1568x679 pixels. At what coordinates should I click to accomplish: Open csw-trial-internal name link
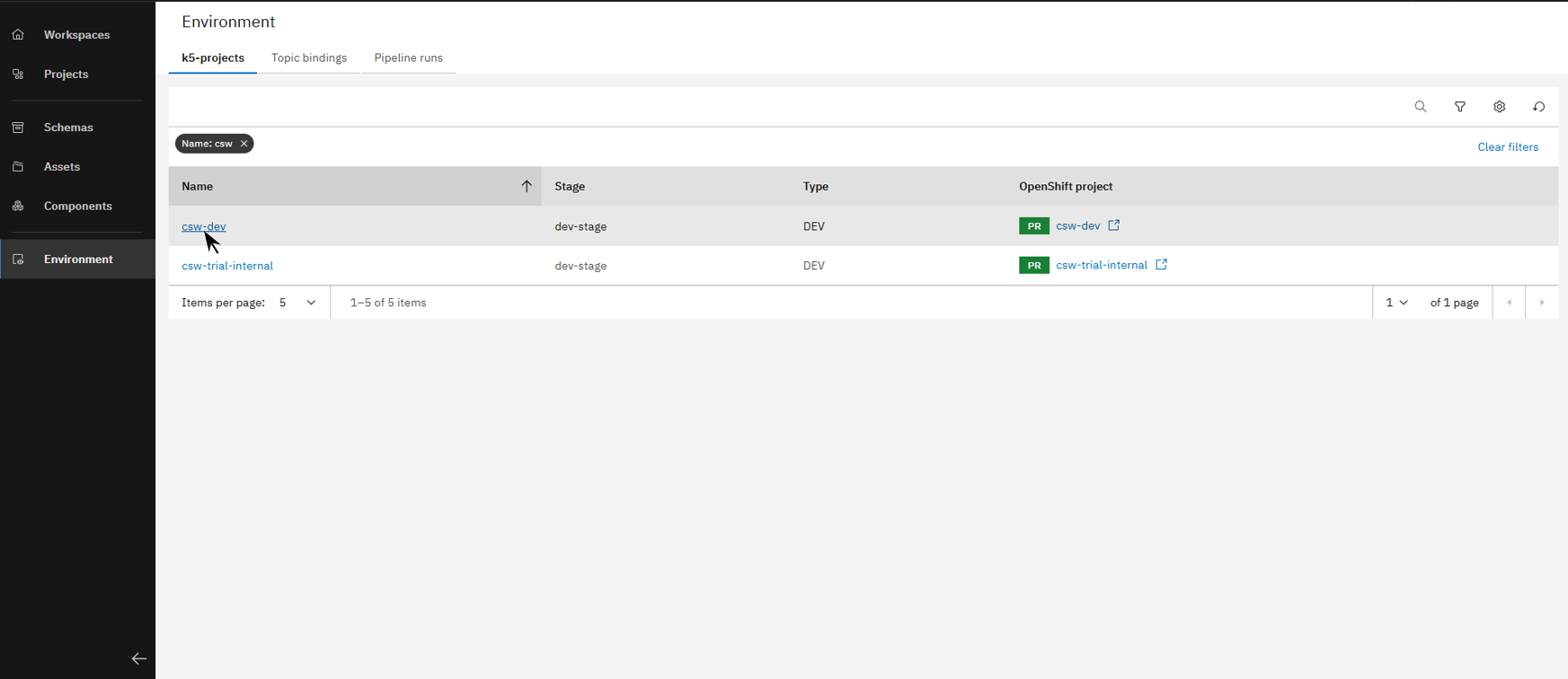point(227,266)
